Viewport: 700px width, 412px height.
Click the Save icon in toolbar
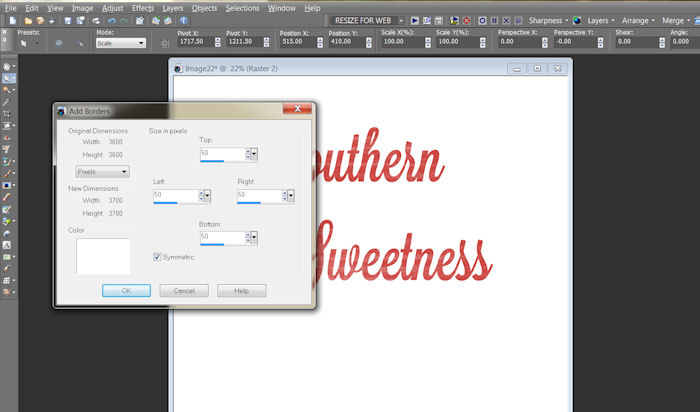pos(67,20)
